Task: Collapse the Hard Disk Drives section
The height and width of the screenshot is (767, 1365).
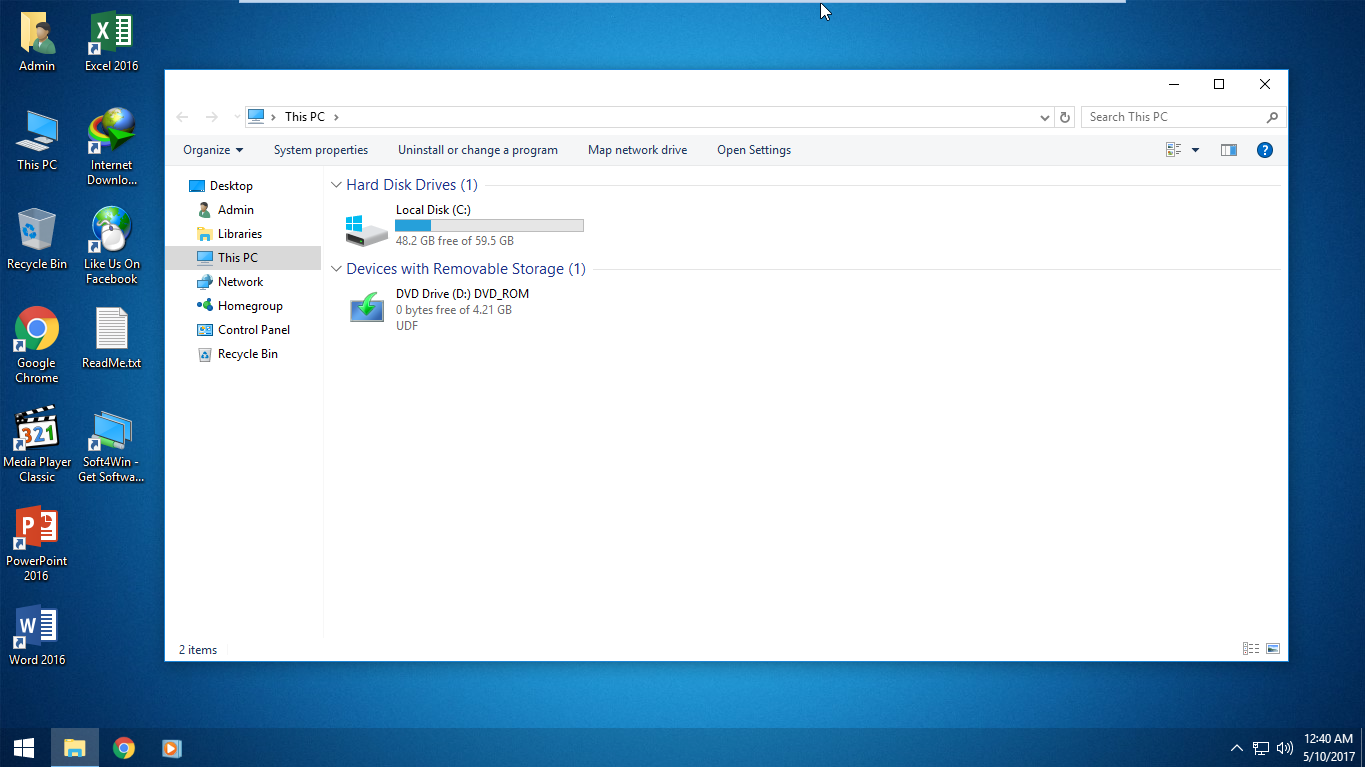Action: click(x=335, y=184)
